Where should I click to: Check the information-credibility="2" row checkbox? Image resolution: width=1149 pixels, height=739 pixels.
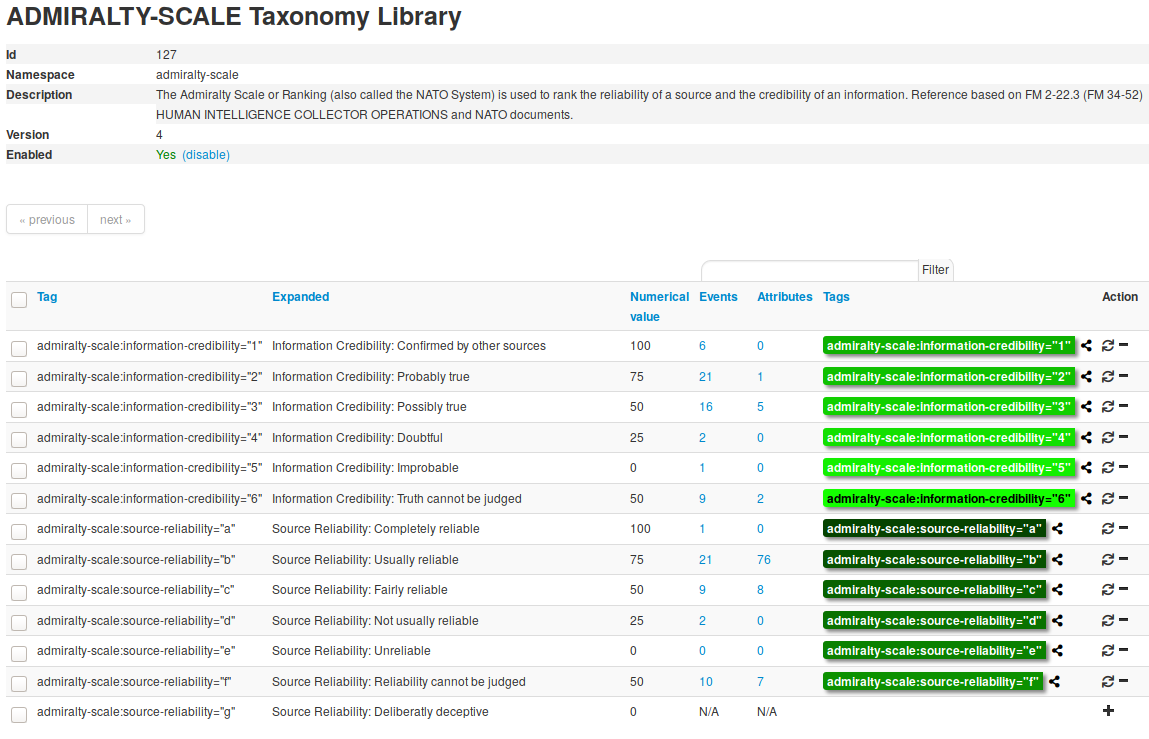19,378
